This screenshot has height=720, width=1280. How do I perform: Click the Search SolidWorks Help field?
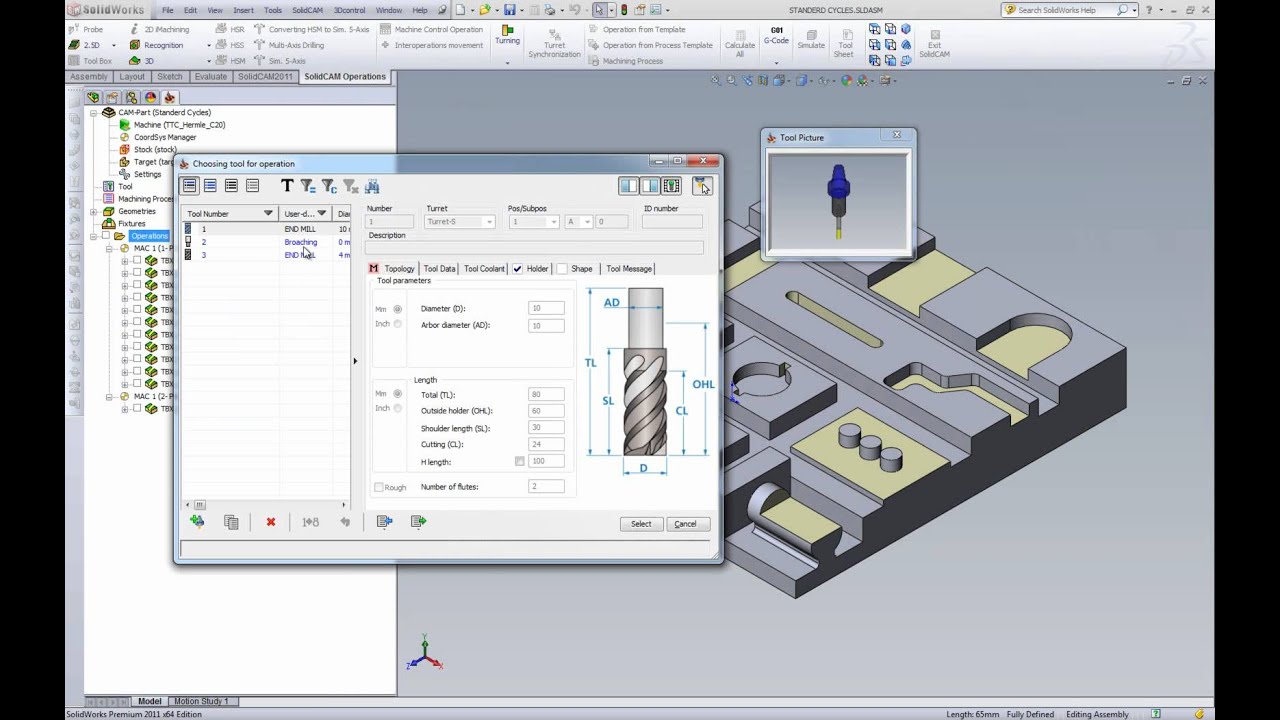click(1061, 10)
